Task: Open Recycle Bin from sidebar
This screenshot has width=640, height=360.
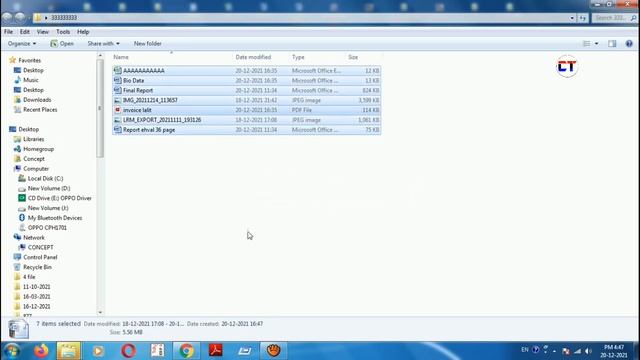Action: [x=37, y=267]
